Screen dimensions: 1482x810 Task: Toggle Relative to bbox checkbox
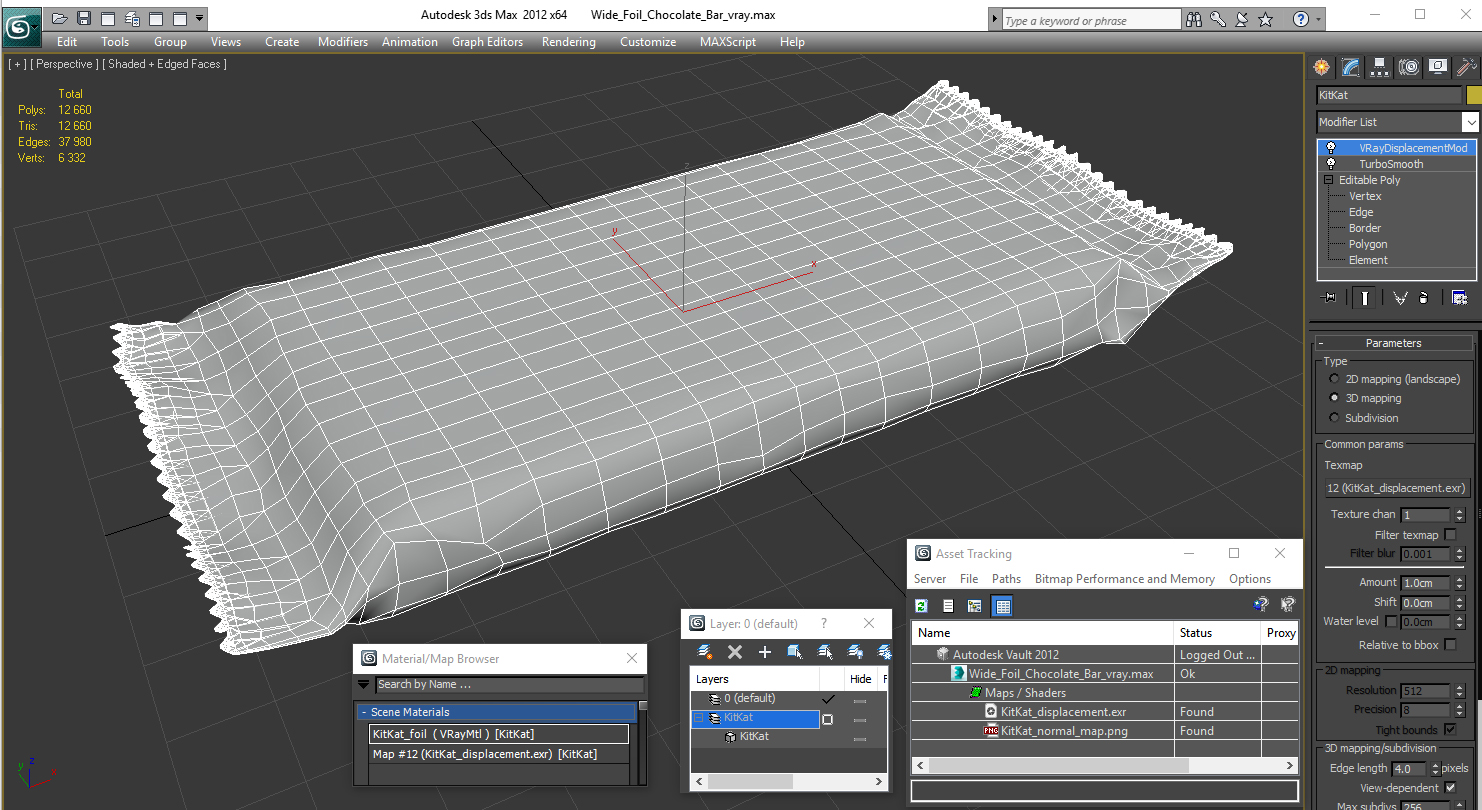tap(1451, 645)
